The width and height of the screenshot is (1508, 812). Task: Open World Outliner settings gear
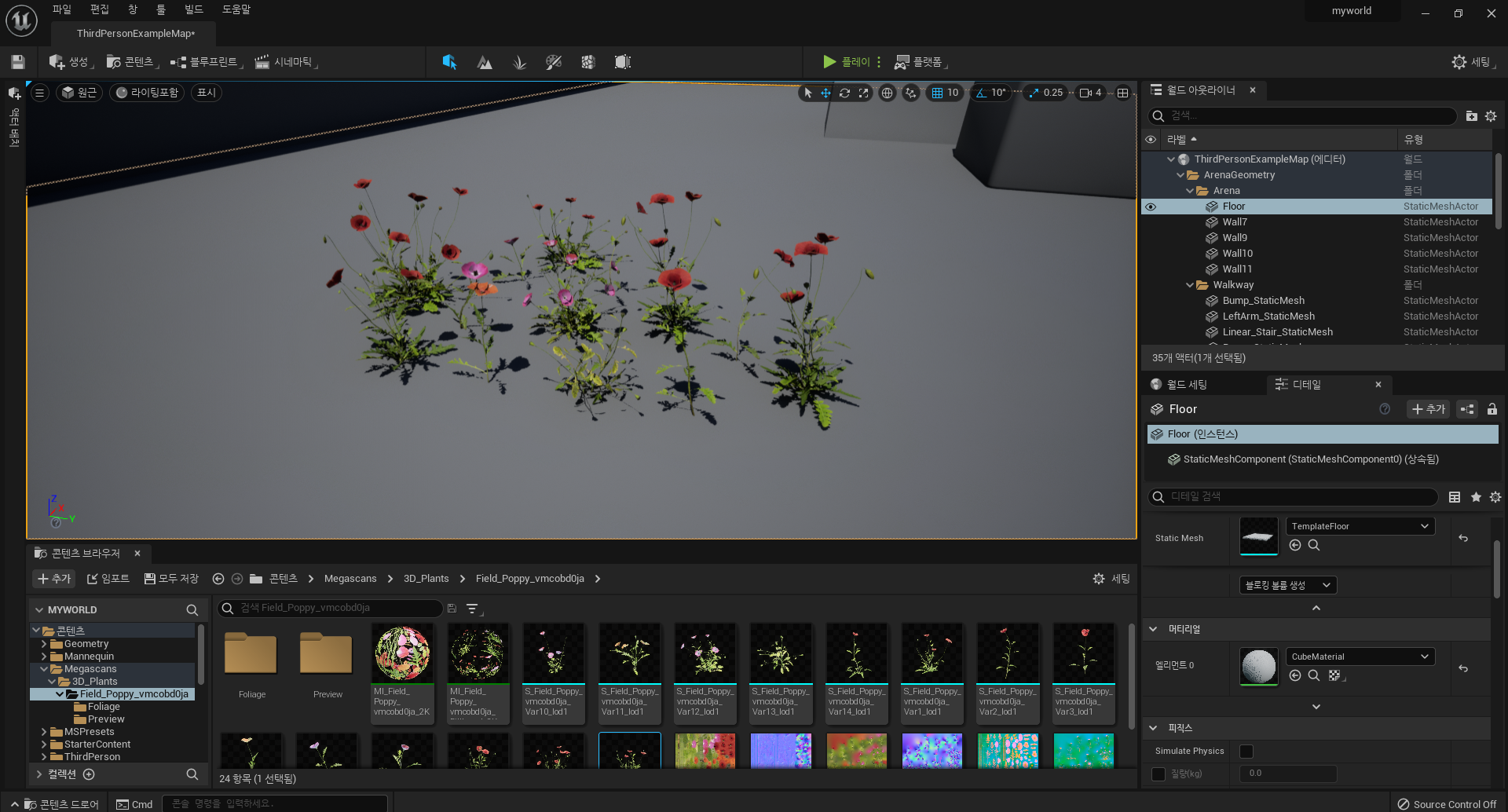pos(1491,116)
